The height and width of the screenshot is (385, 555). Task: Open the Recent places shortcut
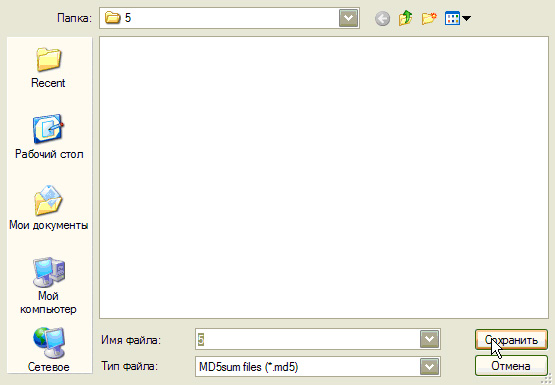(x=48, y=68)
